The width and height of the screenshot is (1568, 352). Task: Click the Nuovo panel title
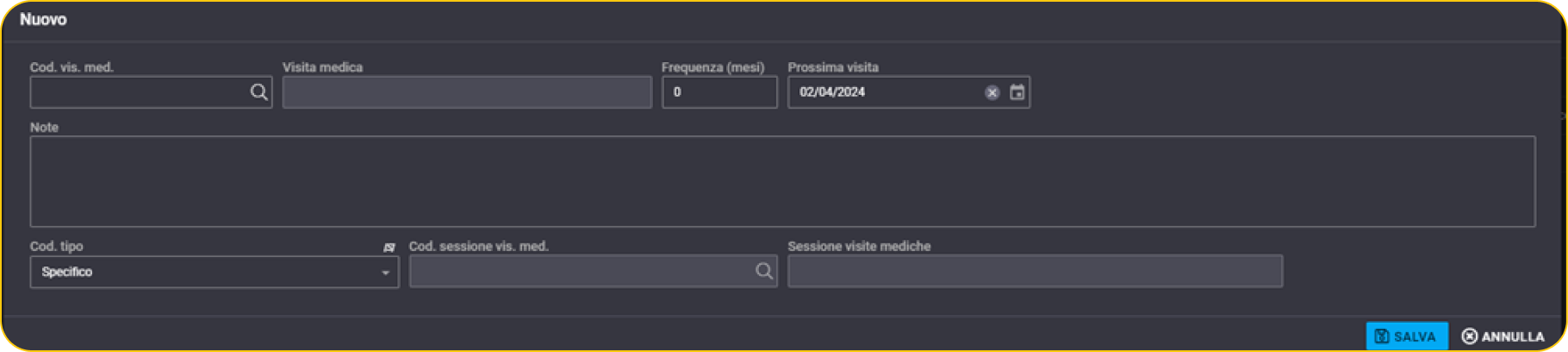click(43, 19)
